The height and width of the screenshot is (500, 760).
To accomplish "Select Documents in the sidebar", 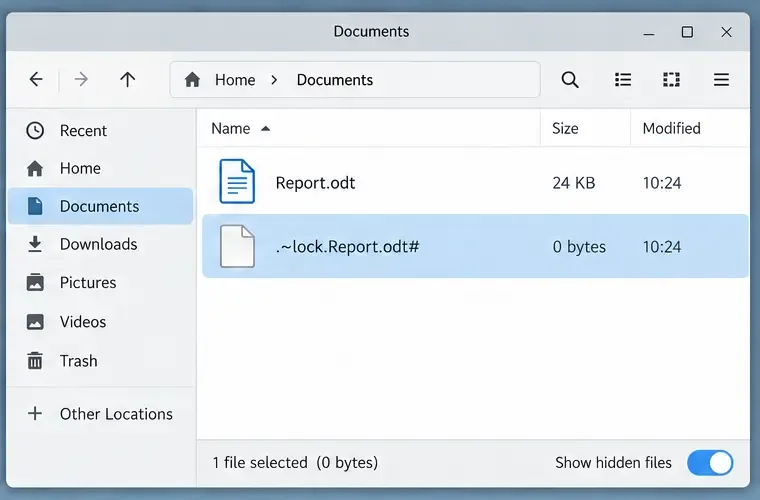I will pyautogui.click(x=100, y=206).
